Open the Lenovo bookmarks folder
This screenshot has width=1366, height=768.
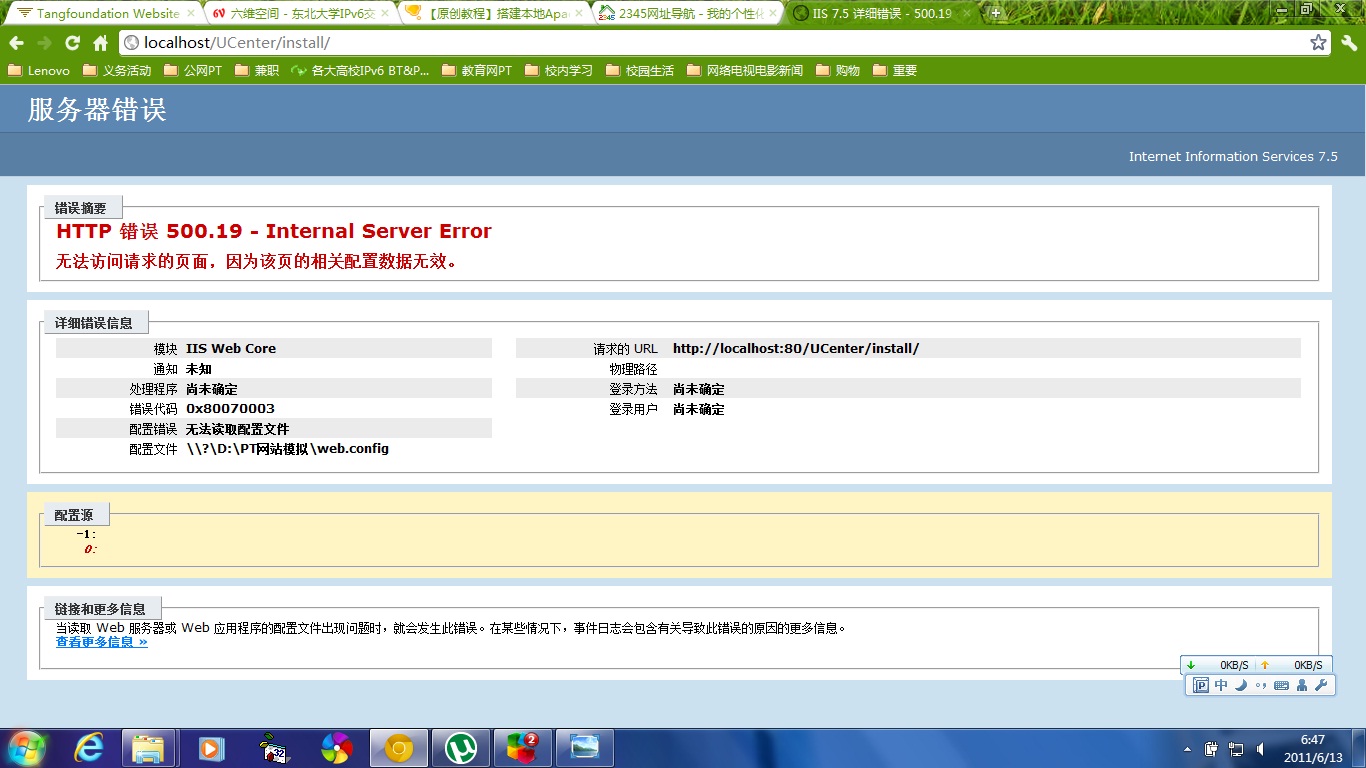tap(39, 71)
